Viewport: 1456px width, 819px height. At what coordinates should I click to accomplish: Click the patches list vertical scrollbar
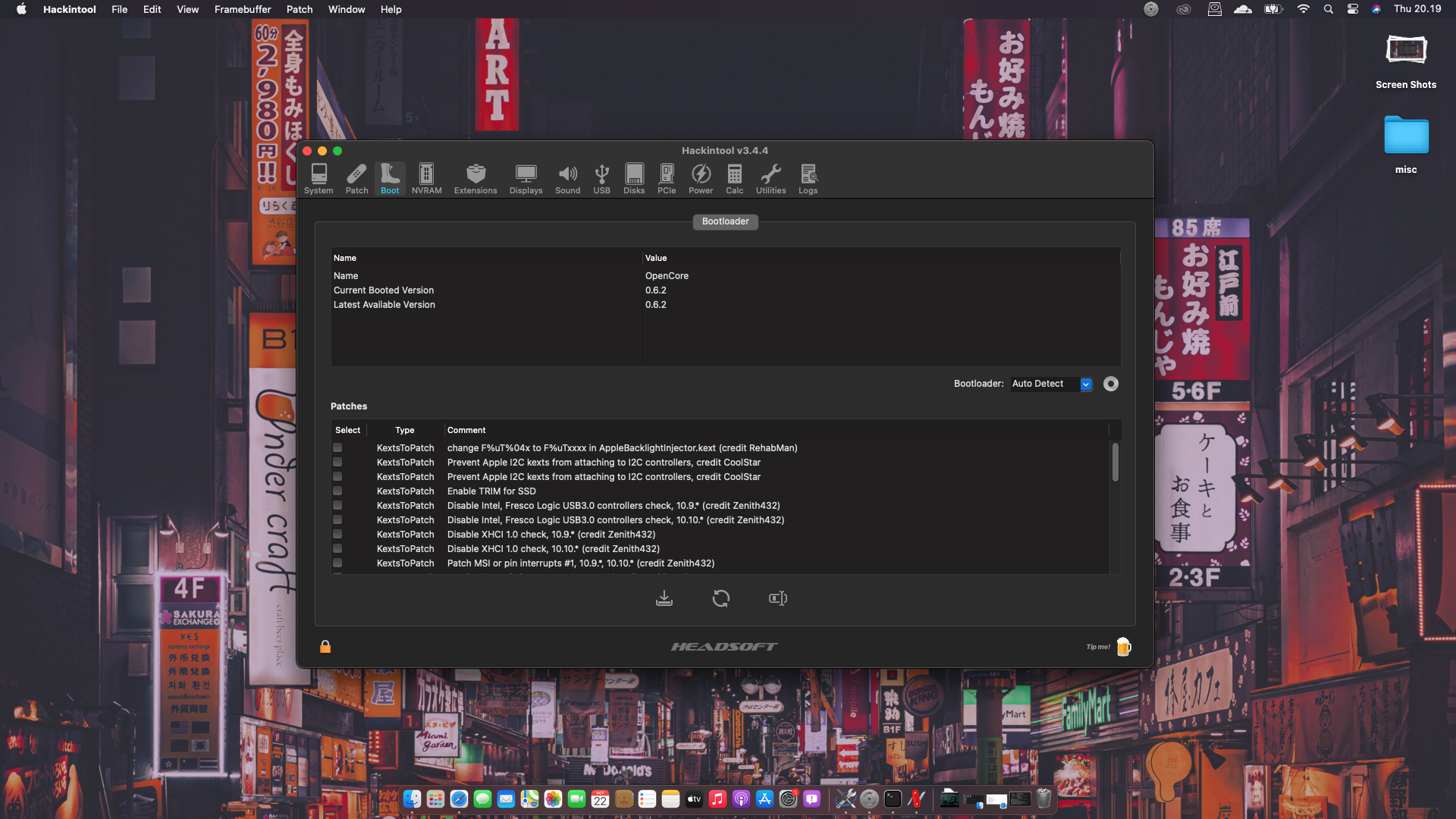(1115, 463)
